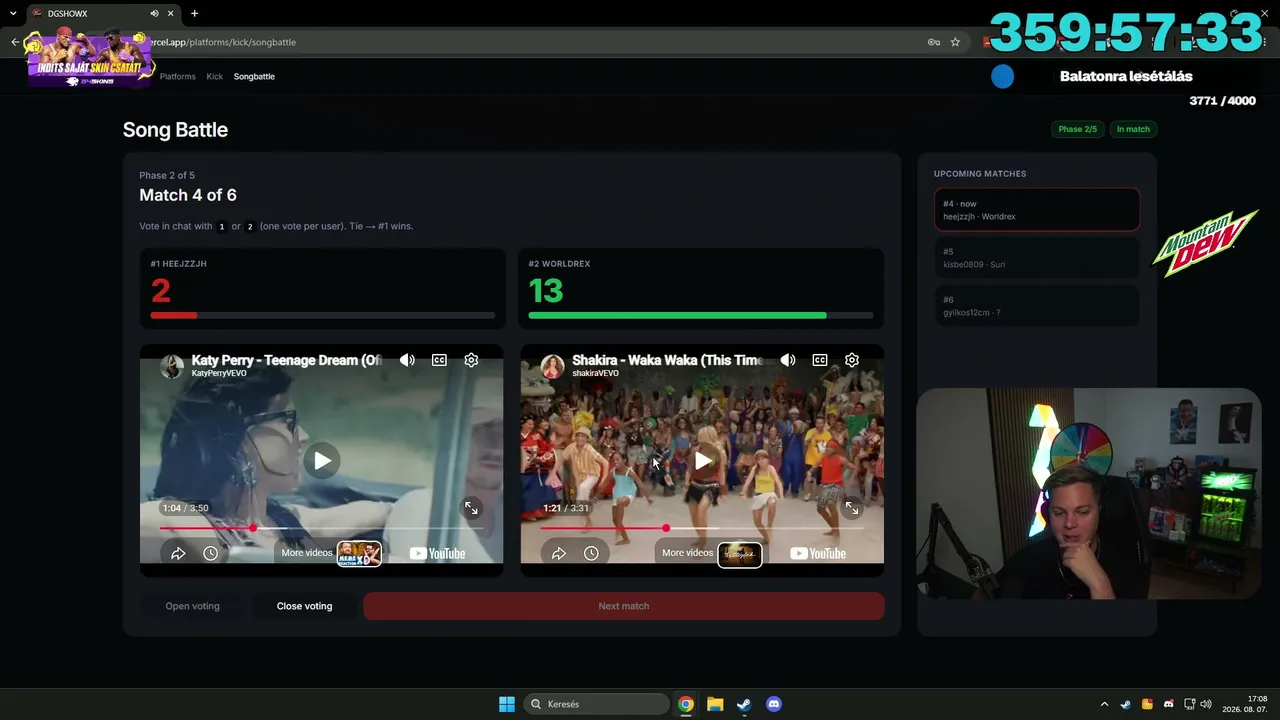Open the system volume tray icon

[x=1206, y=704]
